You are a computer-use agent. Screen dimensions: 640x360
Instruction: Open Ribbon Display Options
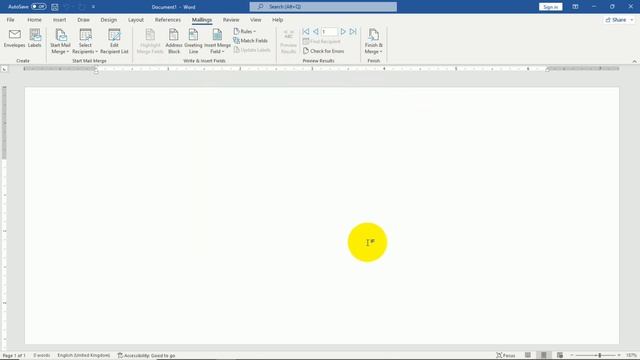(x=575, y=7)
